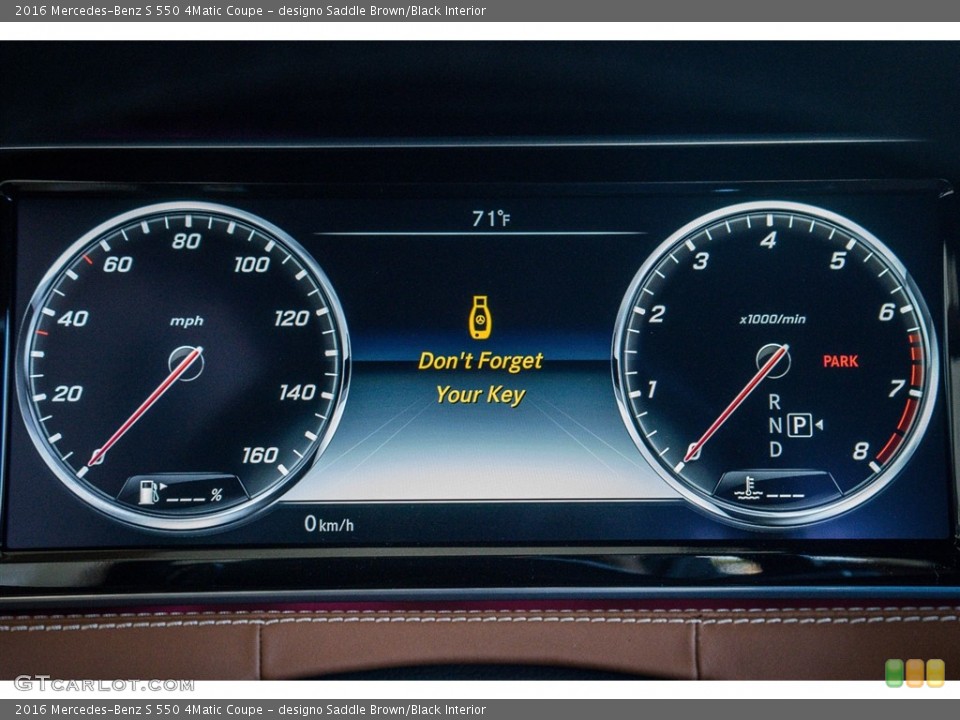Screen dimensions: 960x720
Task: Click the bottom caption title text
Action: point(250,709)
